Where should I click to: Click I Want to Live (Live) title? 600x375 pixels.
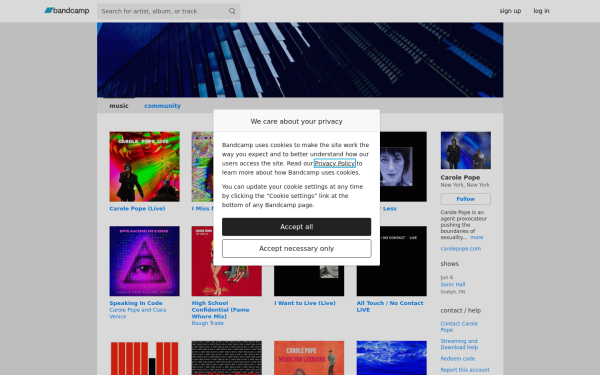[x=305, y=303]
